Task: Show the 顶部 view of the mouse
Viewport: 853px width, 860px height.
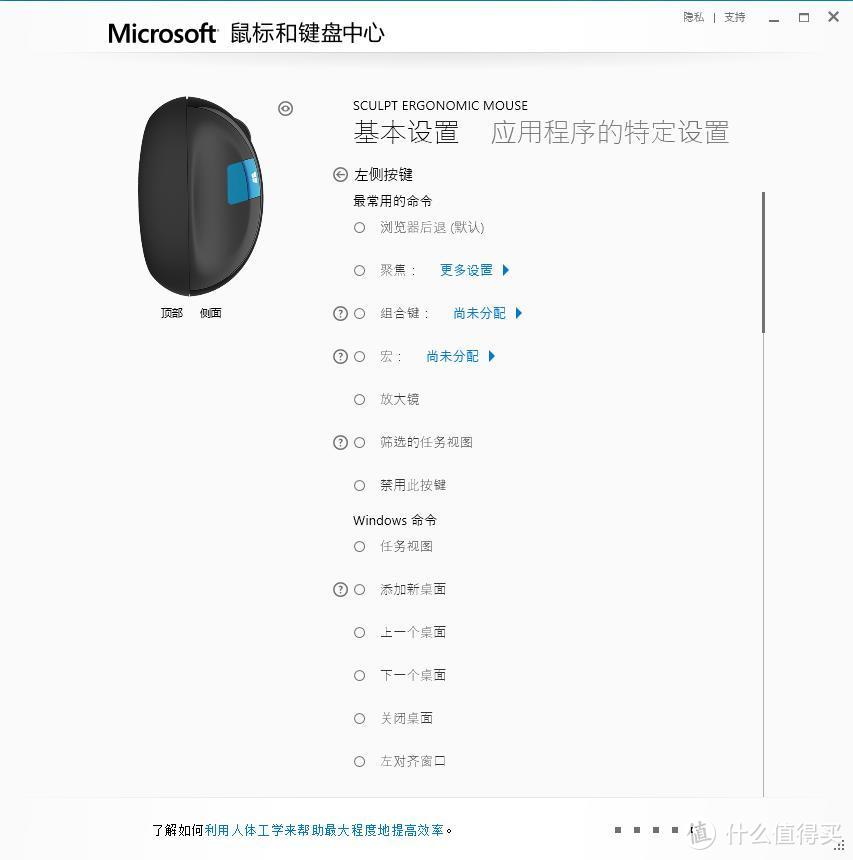Action: [x=172, y=313]
